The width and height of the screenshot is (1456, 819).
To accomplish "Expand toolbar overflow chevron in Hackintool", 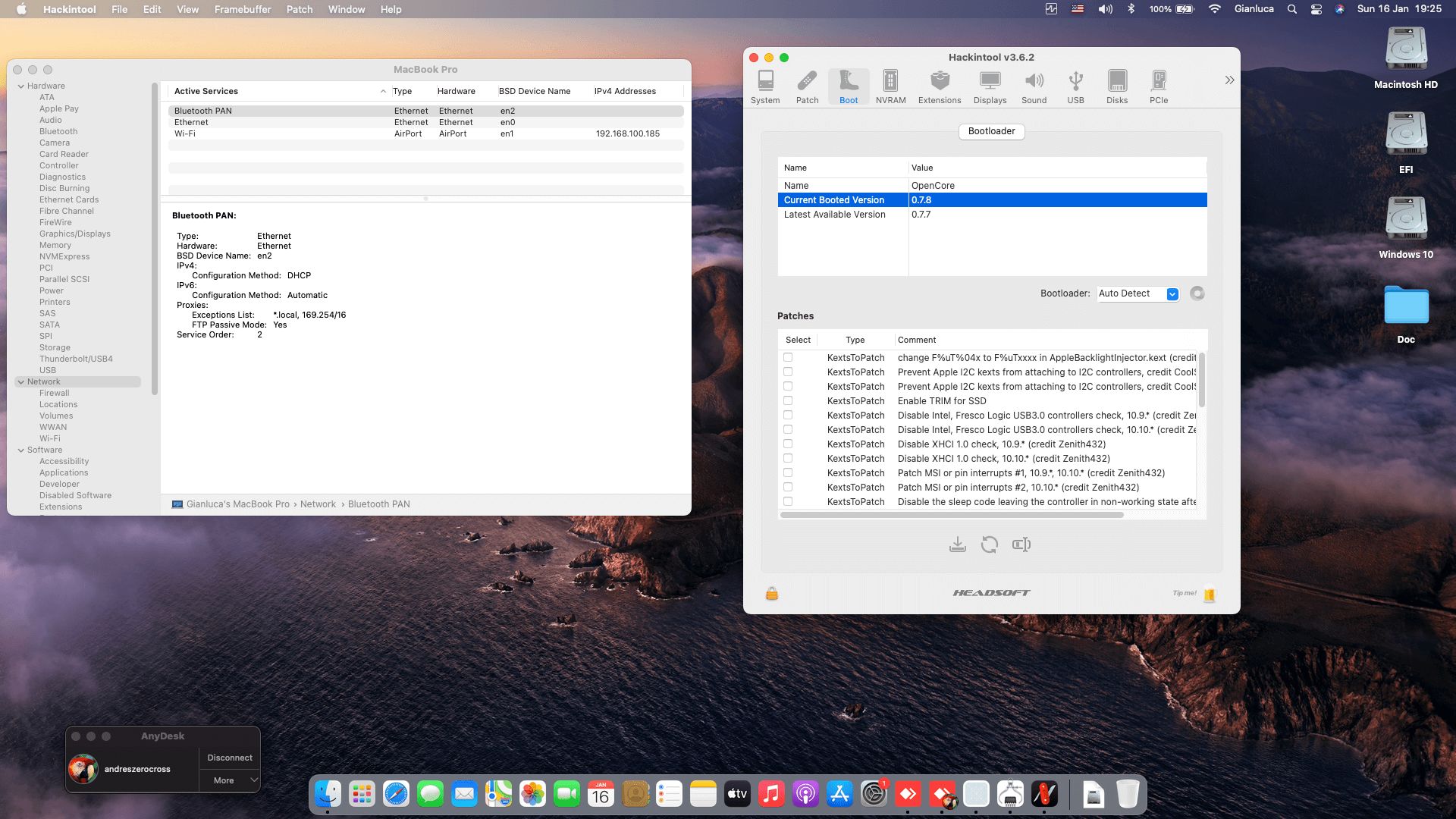I will pyautogui.click(x=1228, y=80).
